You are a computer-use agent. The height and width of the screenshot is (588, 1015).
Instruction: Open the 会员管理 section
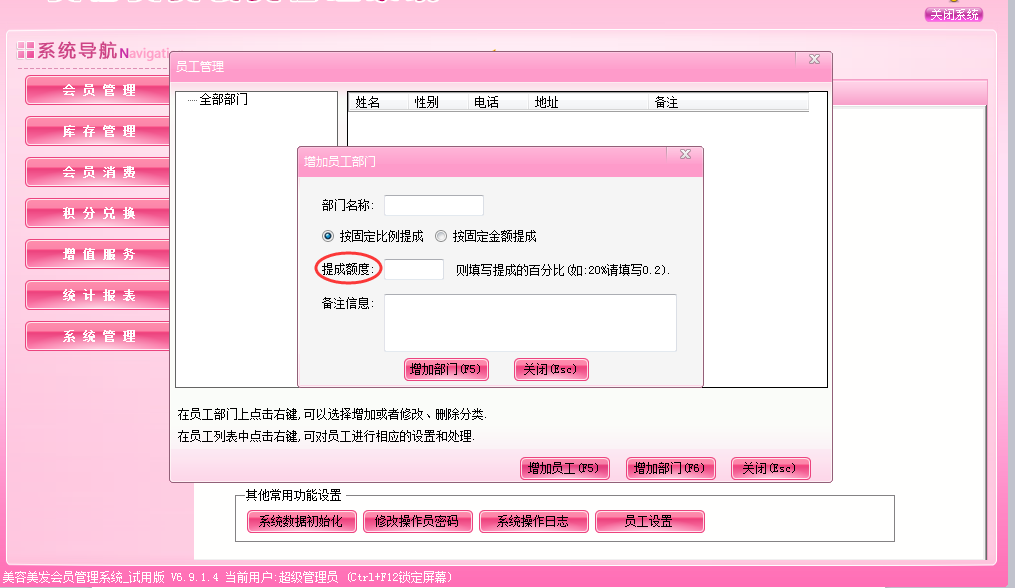coord(97,90)
